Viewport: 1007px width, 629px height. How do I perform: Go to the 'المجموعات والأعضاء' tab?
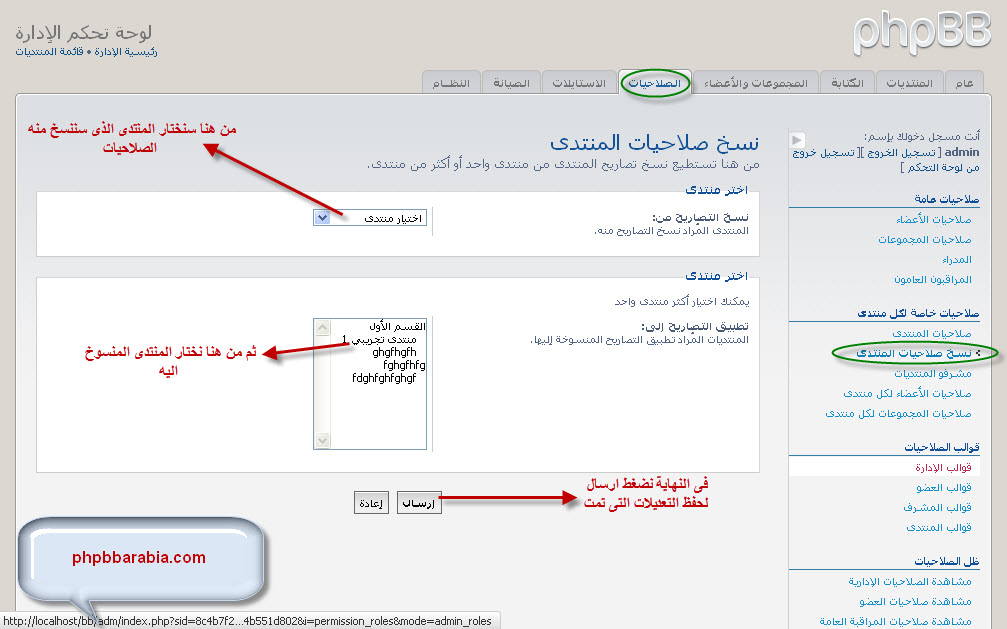point(755,83)
